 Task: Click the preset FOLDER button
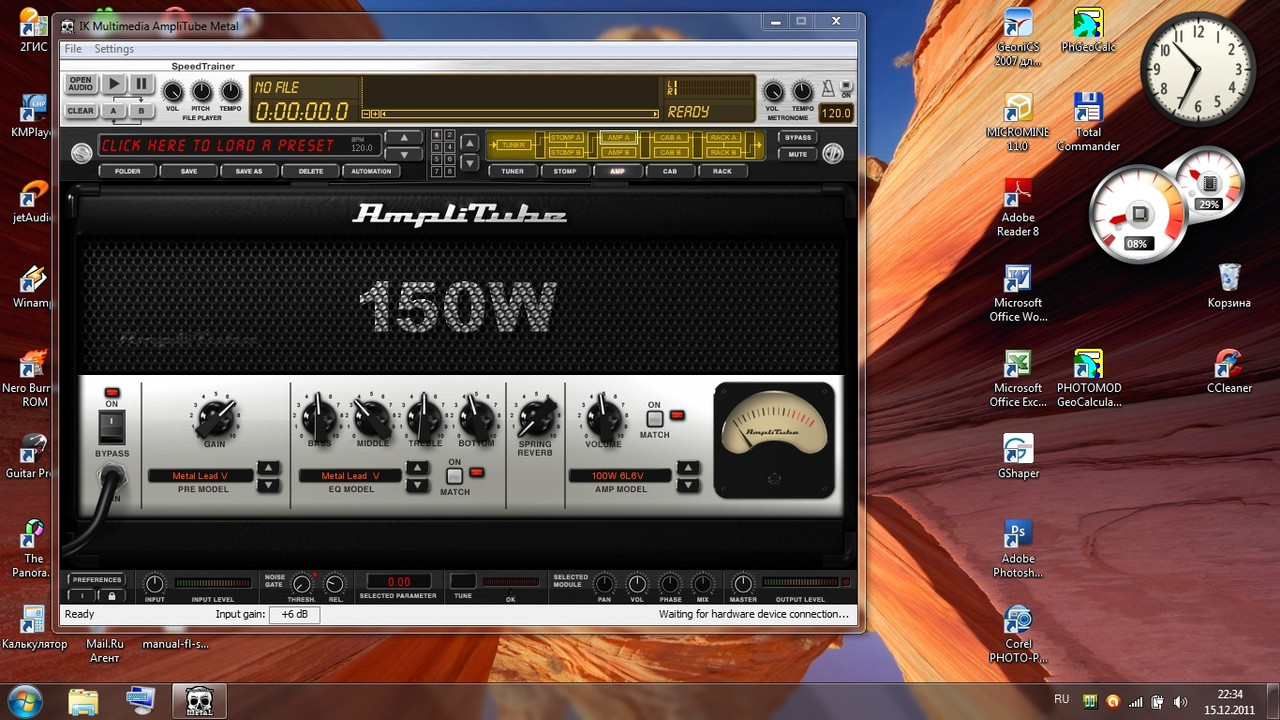(128, 171)
